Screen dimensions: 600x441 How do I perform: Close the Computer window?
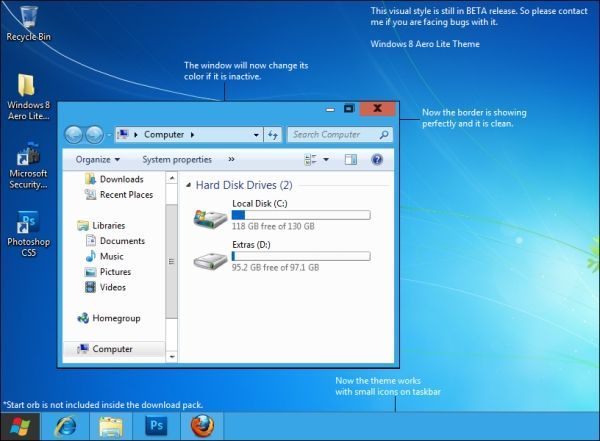[x=377, y=109]
